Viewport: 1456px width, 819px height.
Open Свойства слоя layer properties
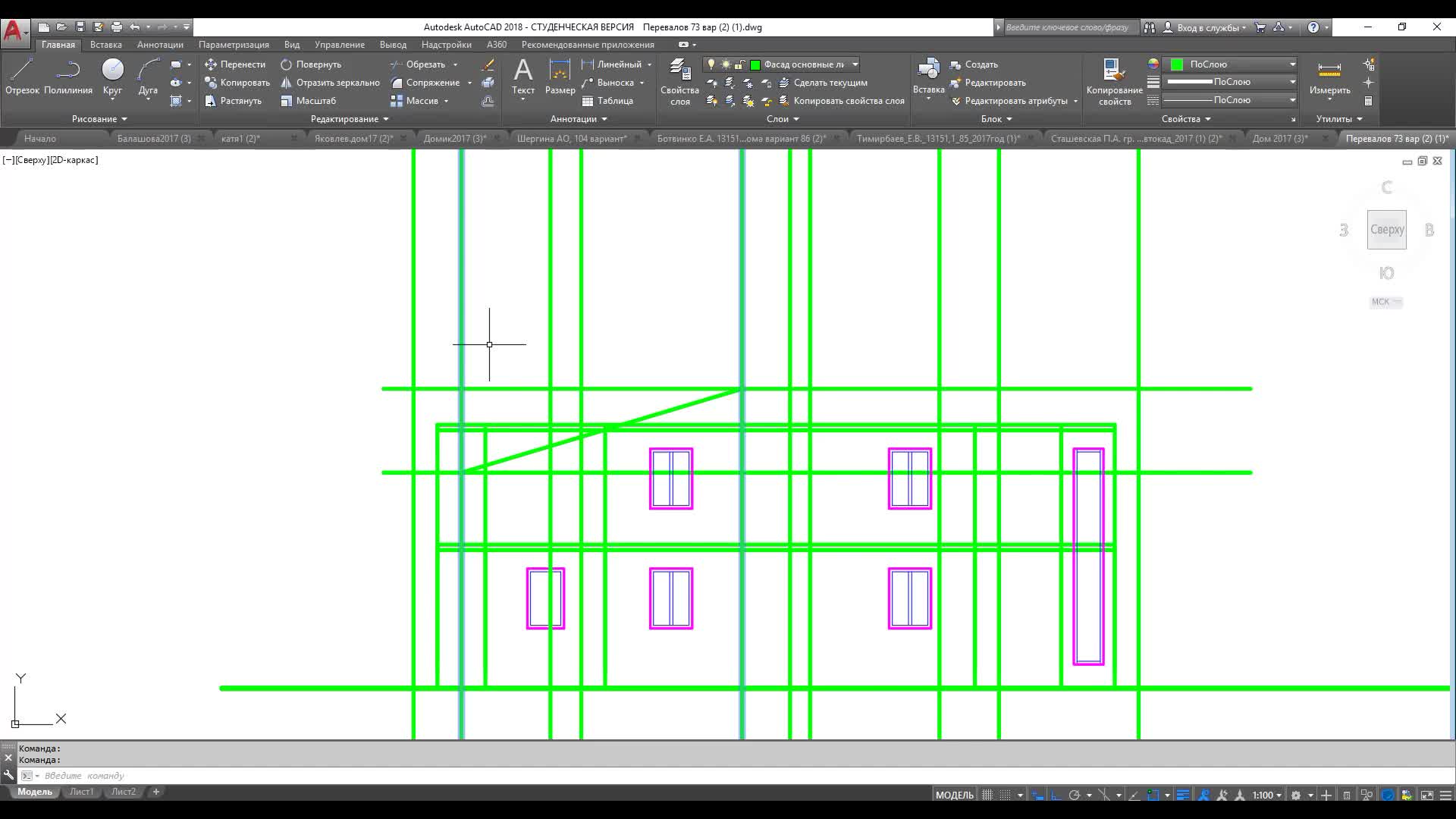[679, 82]
